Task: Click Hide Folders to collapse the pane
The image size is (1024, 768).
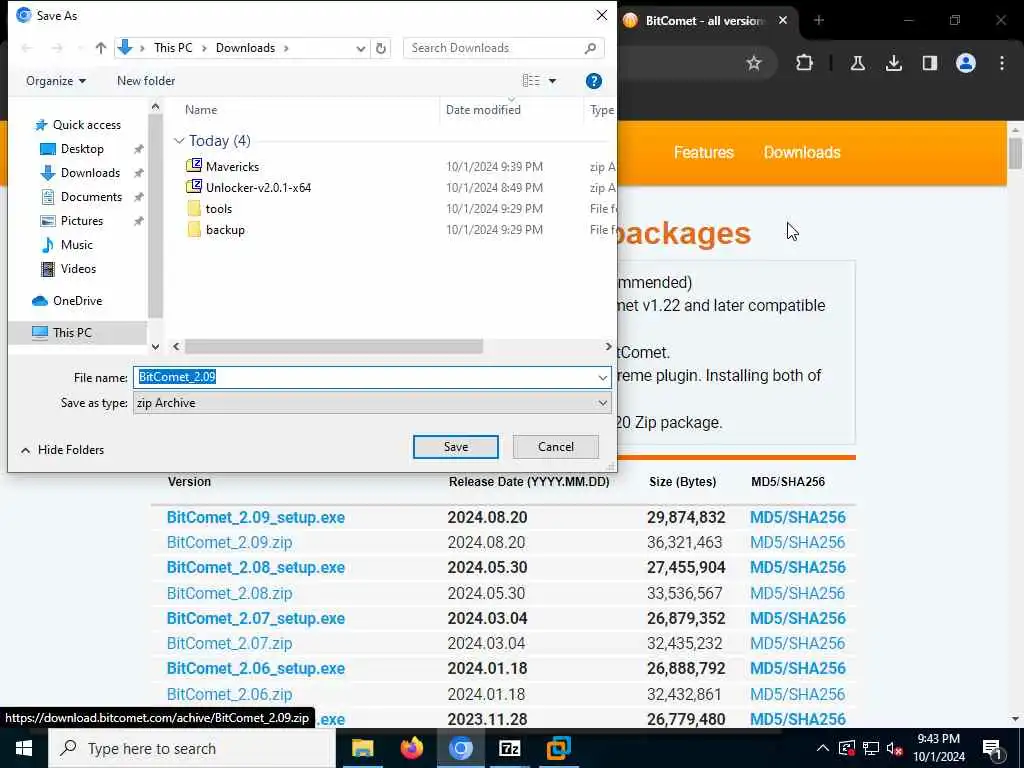Action: [x=62, y=450]
